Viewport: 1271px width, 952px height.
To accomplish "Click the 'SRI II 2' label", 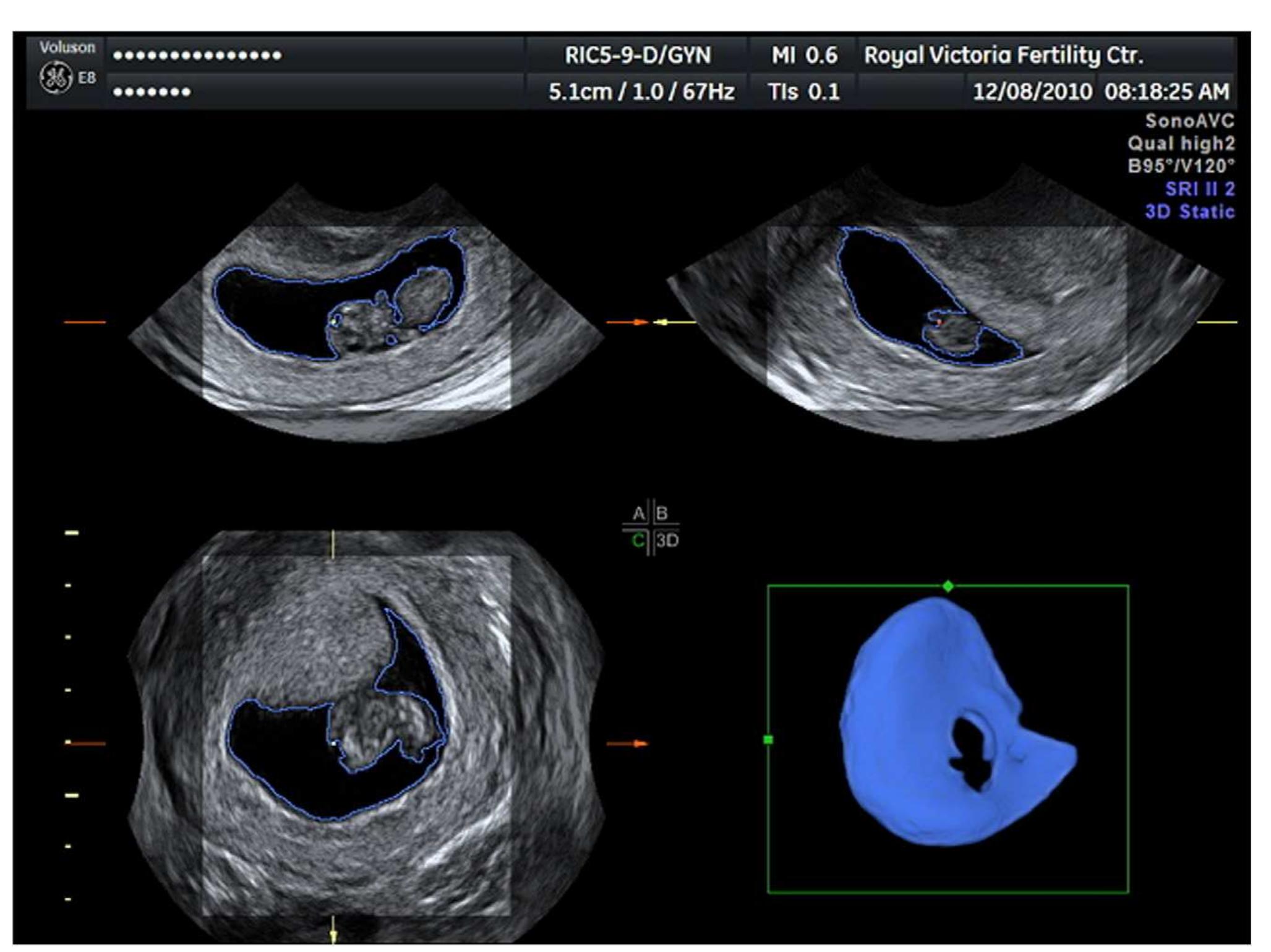I will (x=1200, y=189).
